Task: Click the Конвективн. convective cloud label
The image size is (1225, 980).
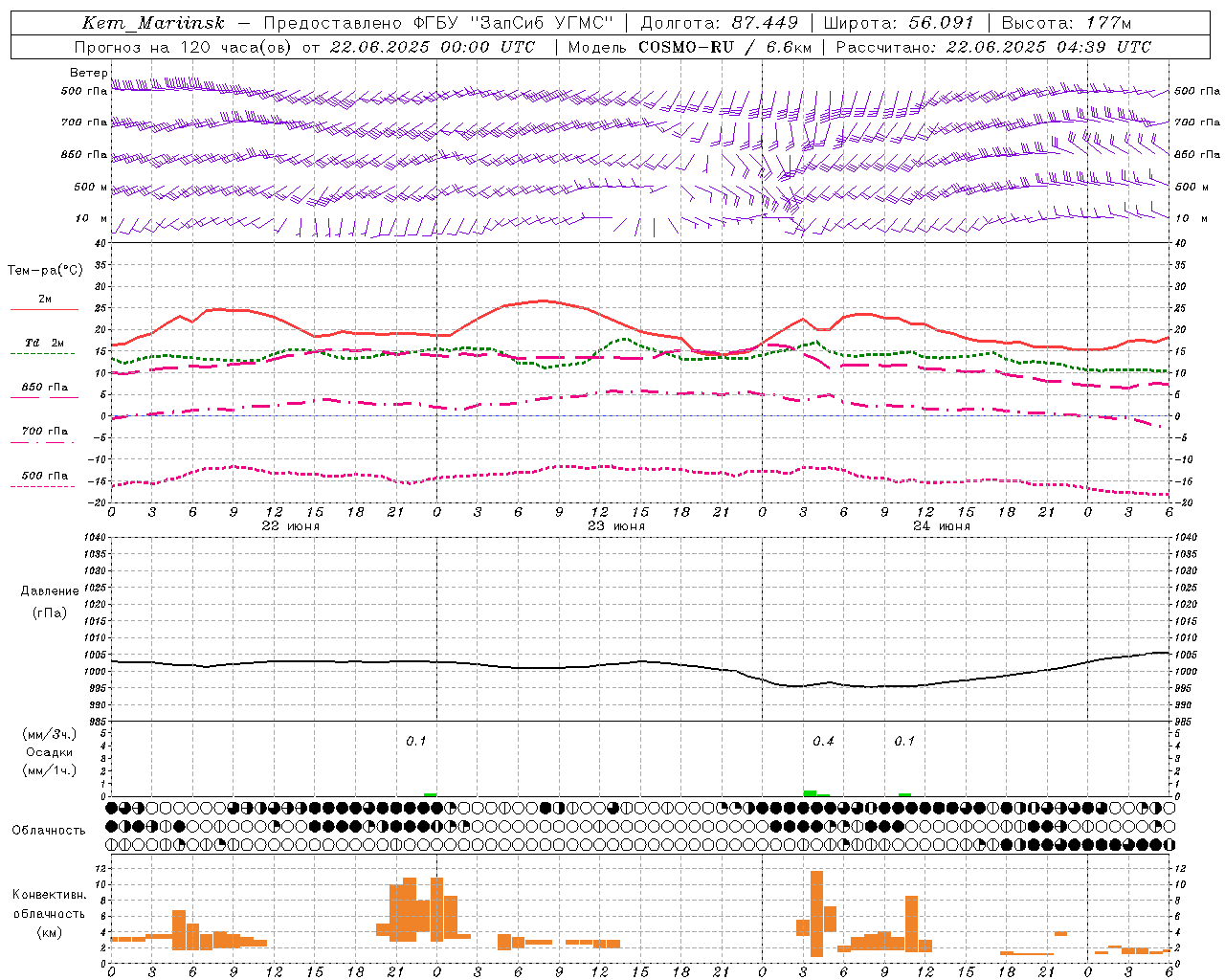Action: tap(50, 895)
